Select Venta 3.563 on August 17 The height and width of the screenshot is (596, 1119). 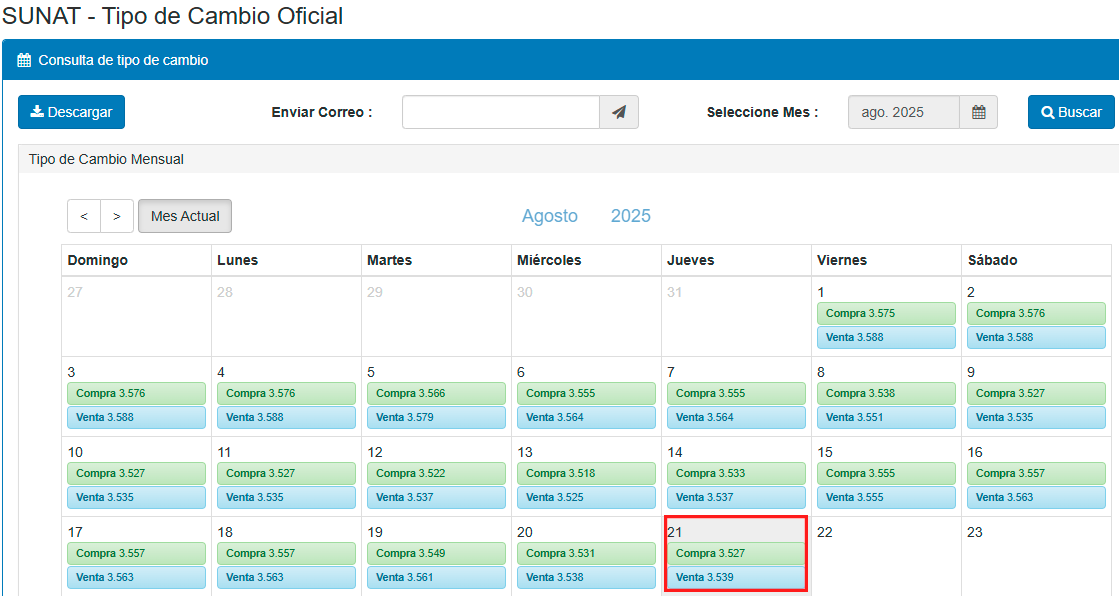point(136,577)
